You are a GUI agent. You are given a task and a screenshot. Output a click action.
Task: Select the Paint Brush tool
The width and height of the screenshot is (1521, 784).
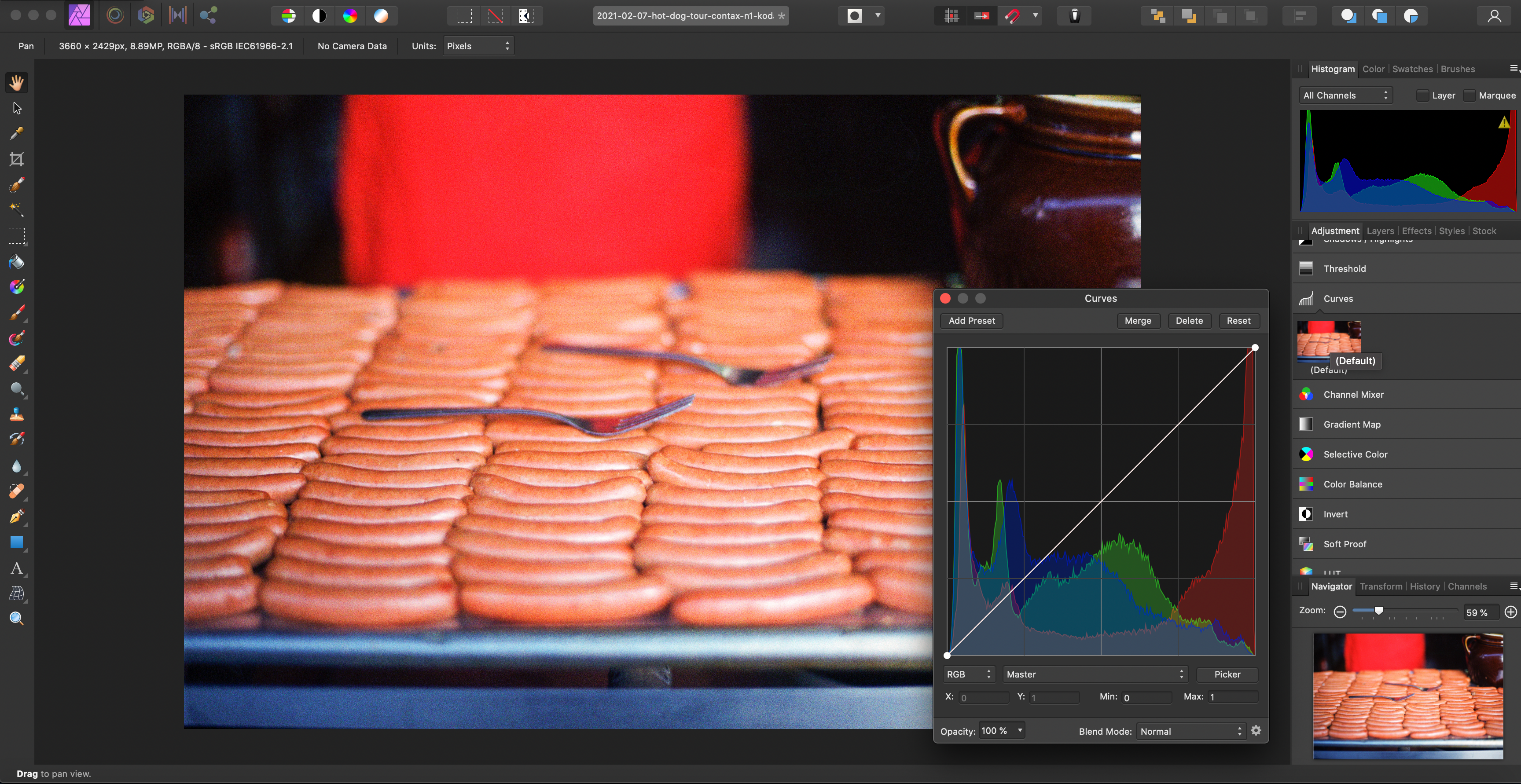click(x=17, y=312)
